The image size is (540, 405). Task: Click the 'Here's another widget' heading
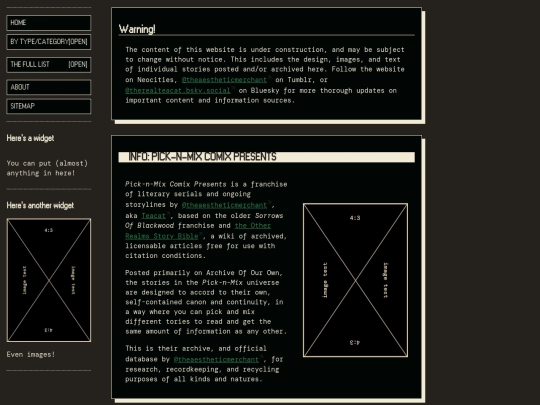click(40, 206)
